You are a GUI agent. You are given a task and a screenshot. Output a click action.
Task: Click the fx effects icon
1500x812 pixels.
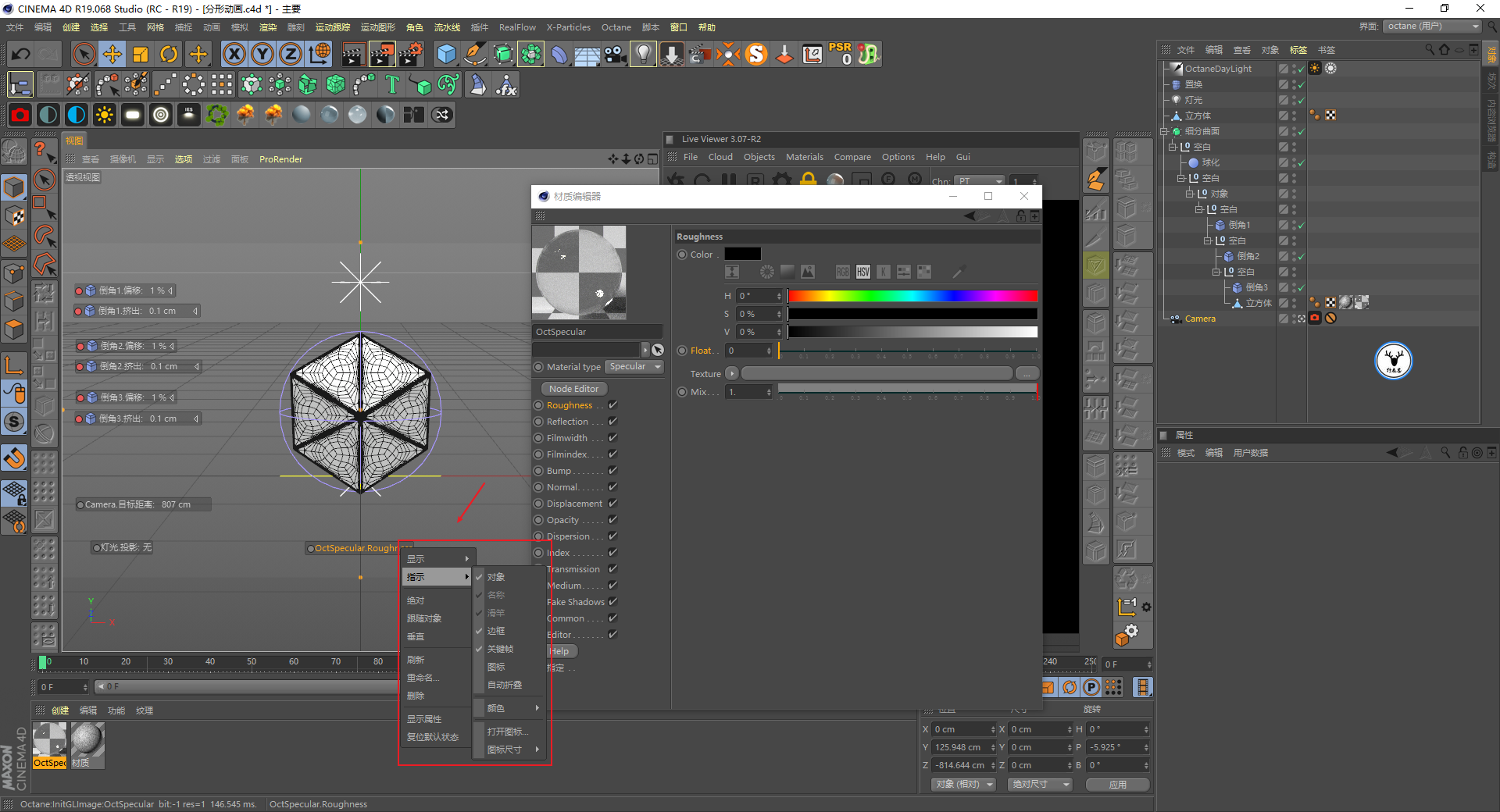tap(506, 84)
